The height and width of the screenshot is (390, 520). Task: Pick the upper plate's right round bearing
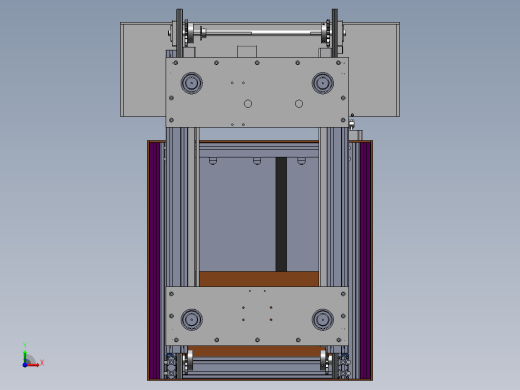point(323,83)
